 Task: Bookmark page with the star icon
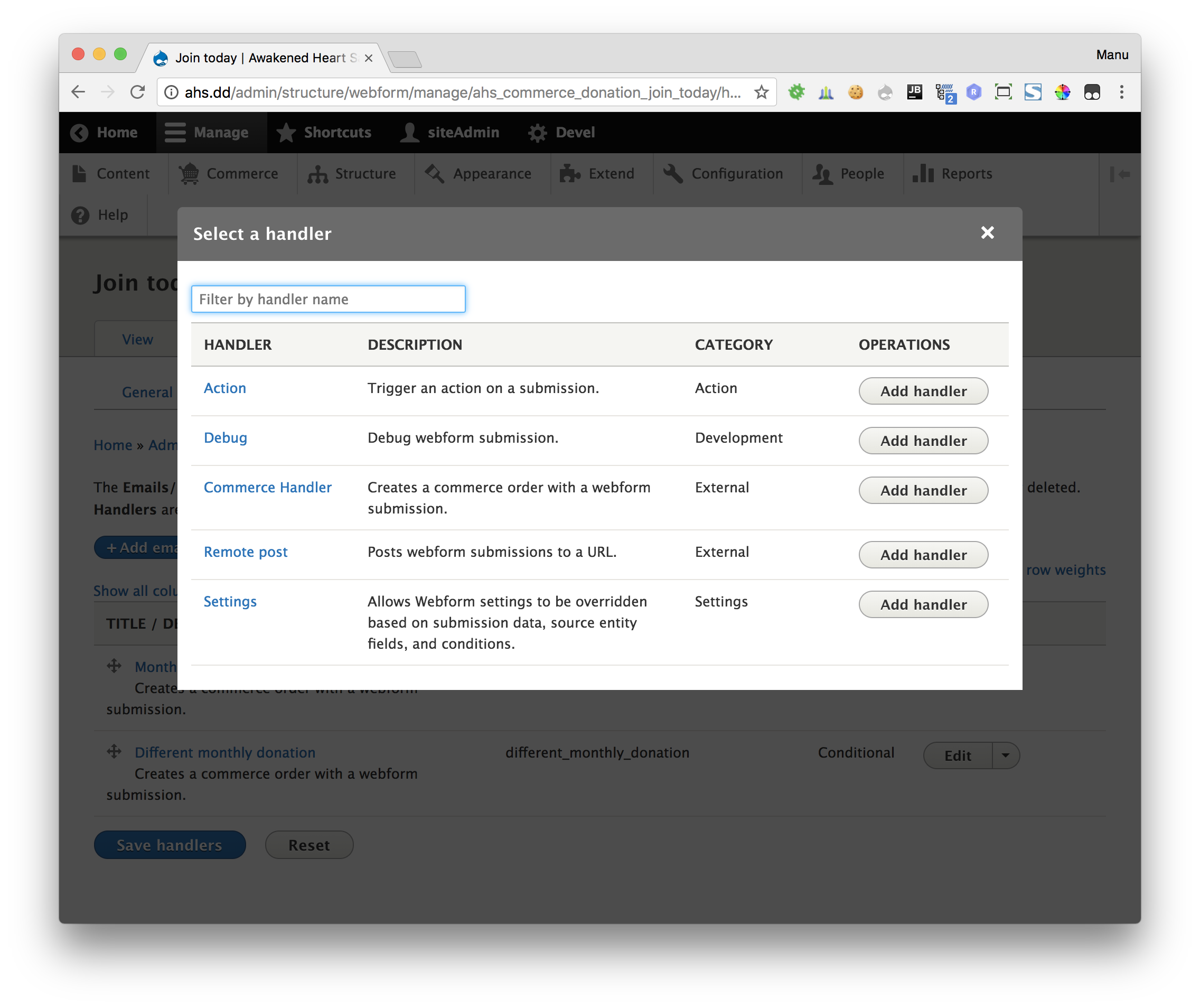(x=761, y=92)
